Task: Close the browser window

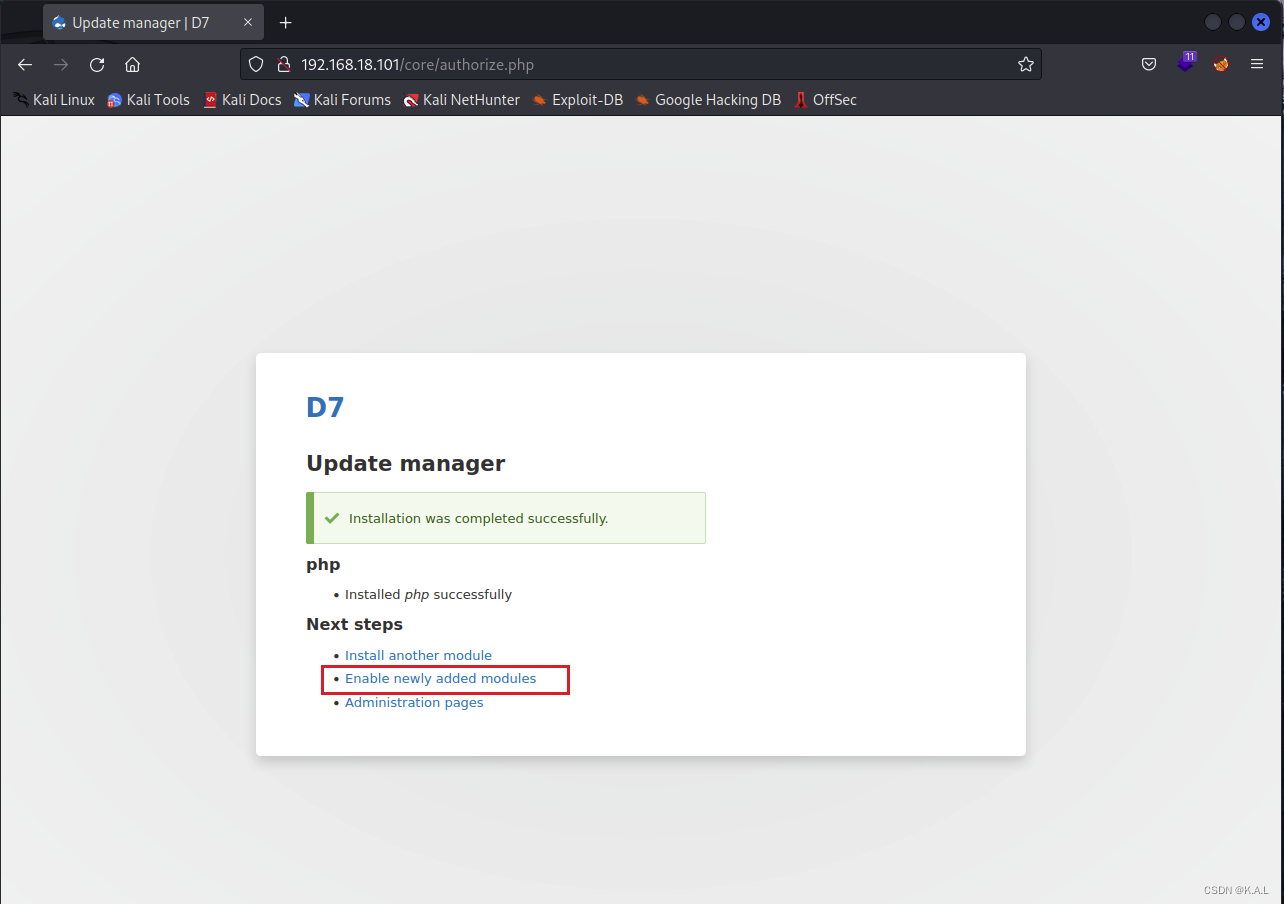Action: pyautogui.click(x=1261, y=22)
